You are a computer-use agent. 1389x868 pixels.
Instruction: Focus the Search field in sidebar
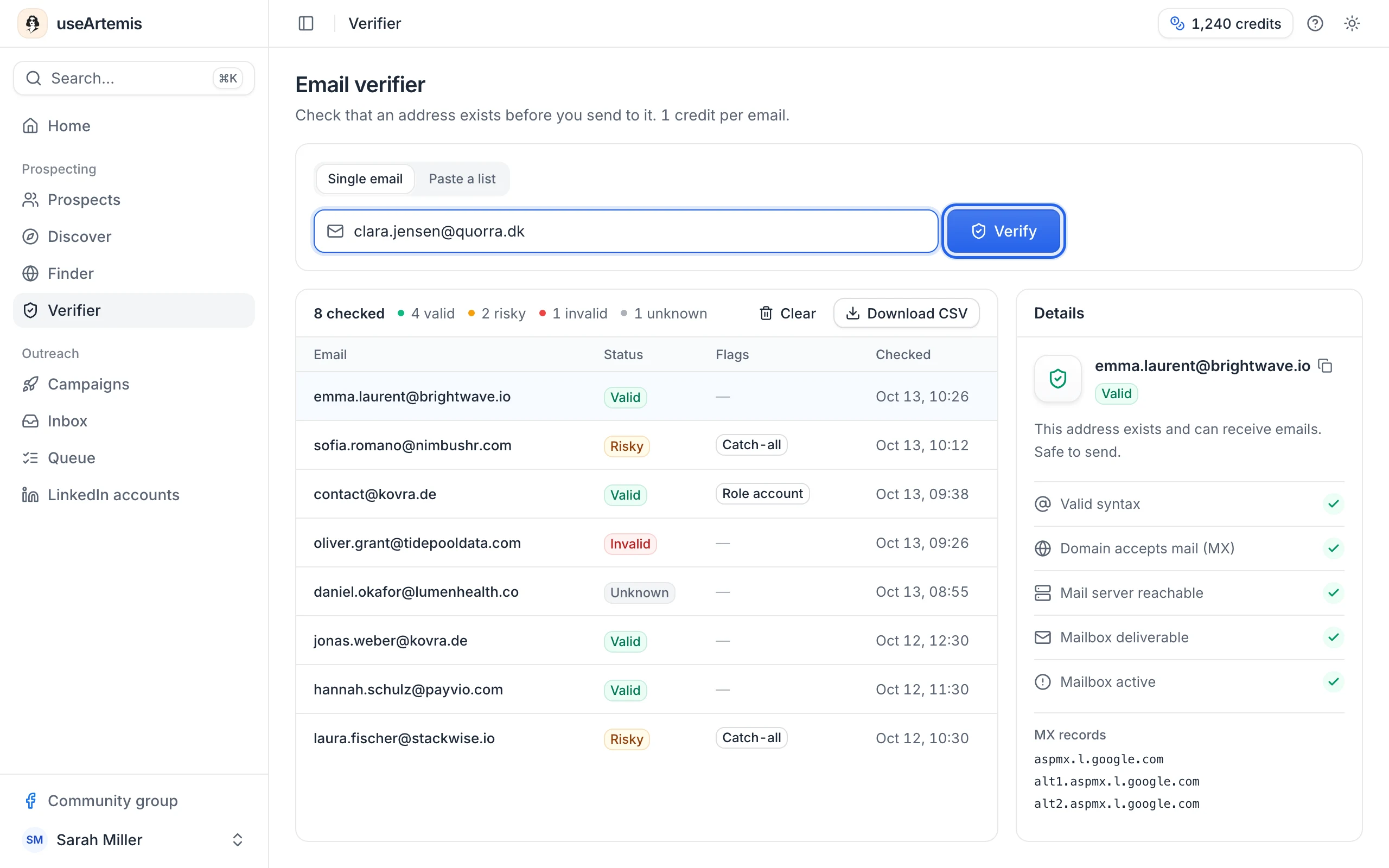click(133, 78)
